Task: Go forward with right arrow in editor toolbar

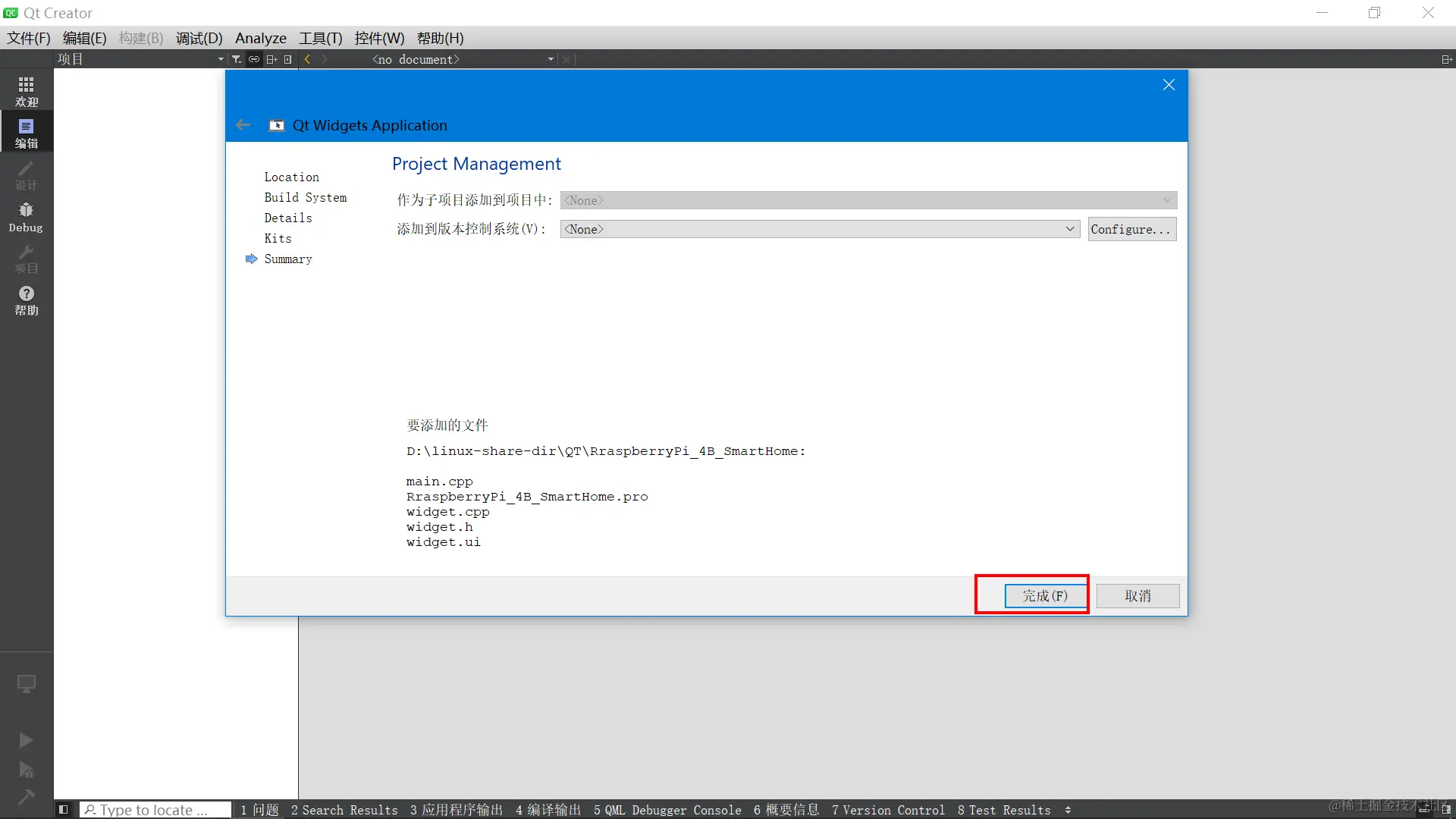Action: 325,59
